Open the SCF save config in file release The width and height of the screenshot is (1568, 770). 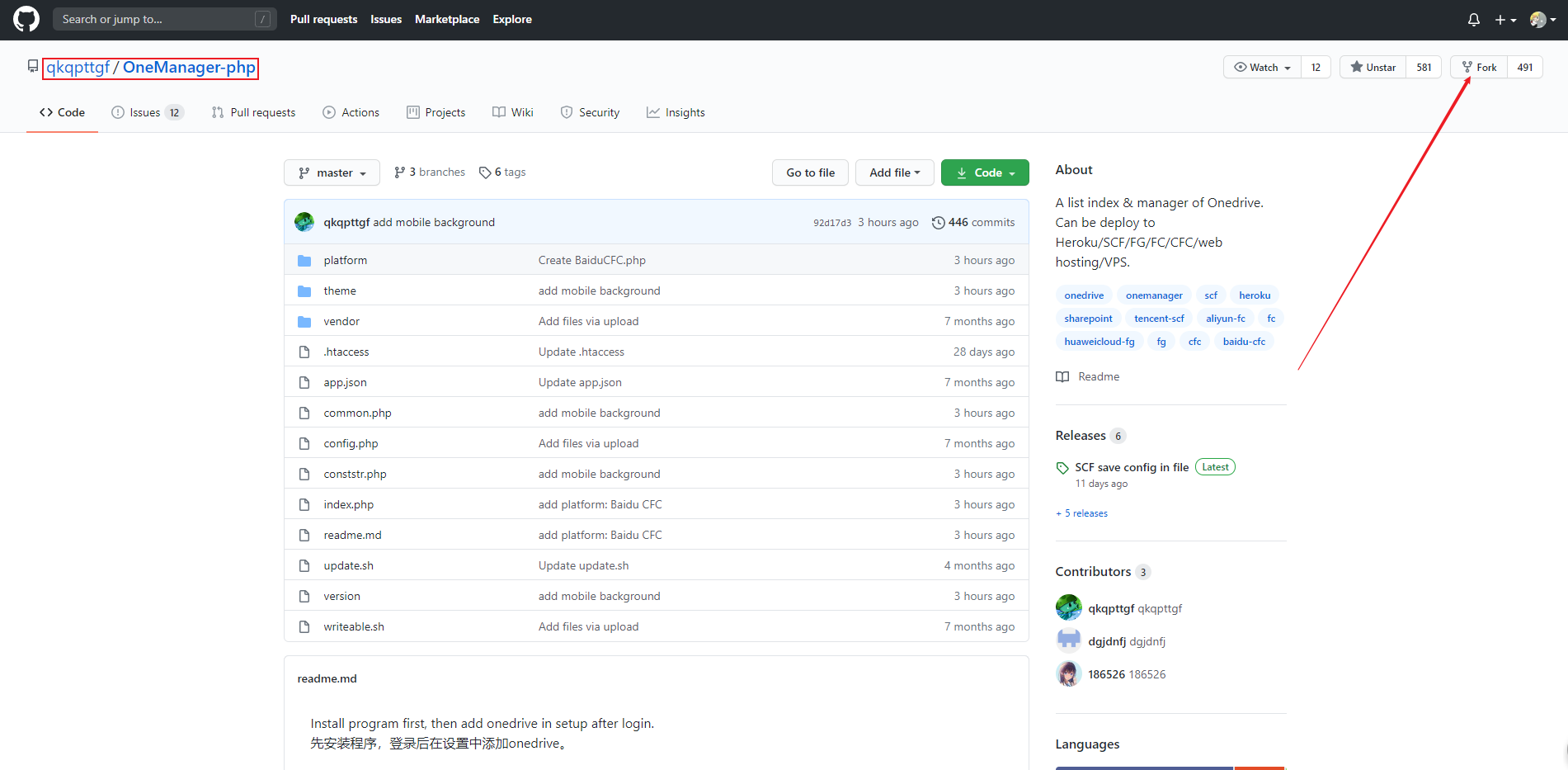pos(1132,467)
